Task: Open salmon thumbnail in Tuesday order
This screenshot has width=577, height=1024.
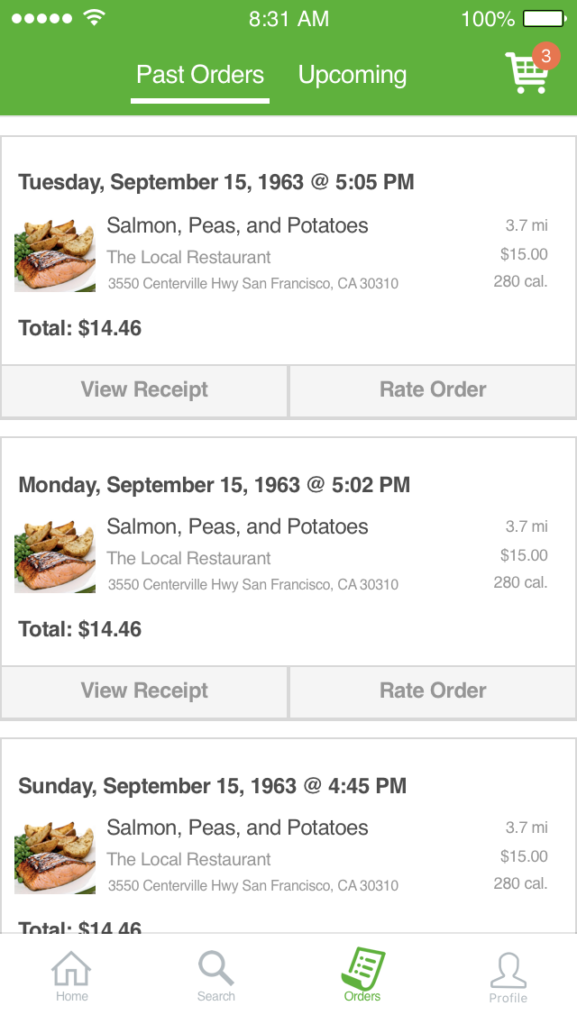Action: [x=55, y=255]
